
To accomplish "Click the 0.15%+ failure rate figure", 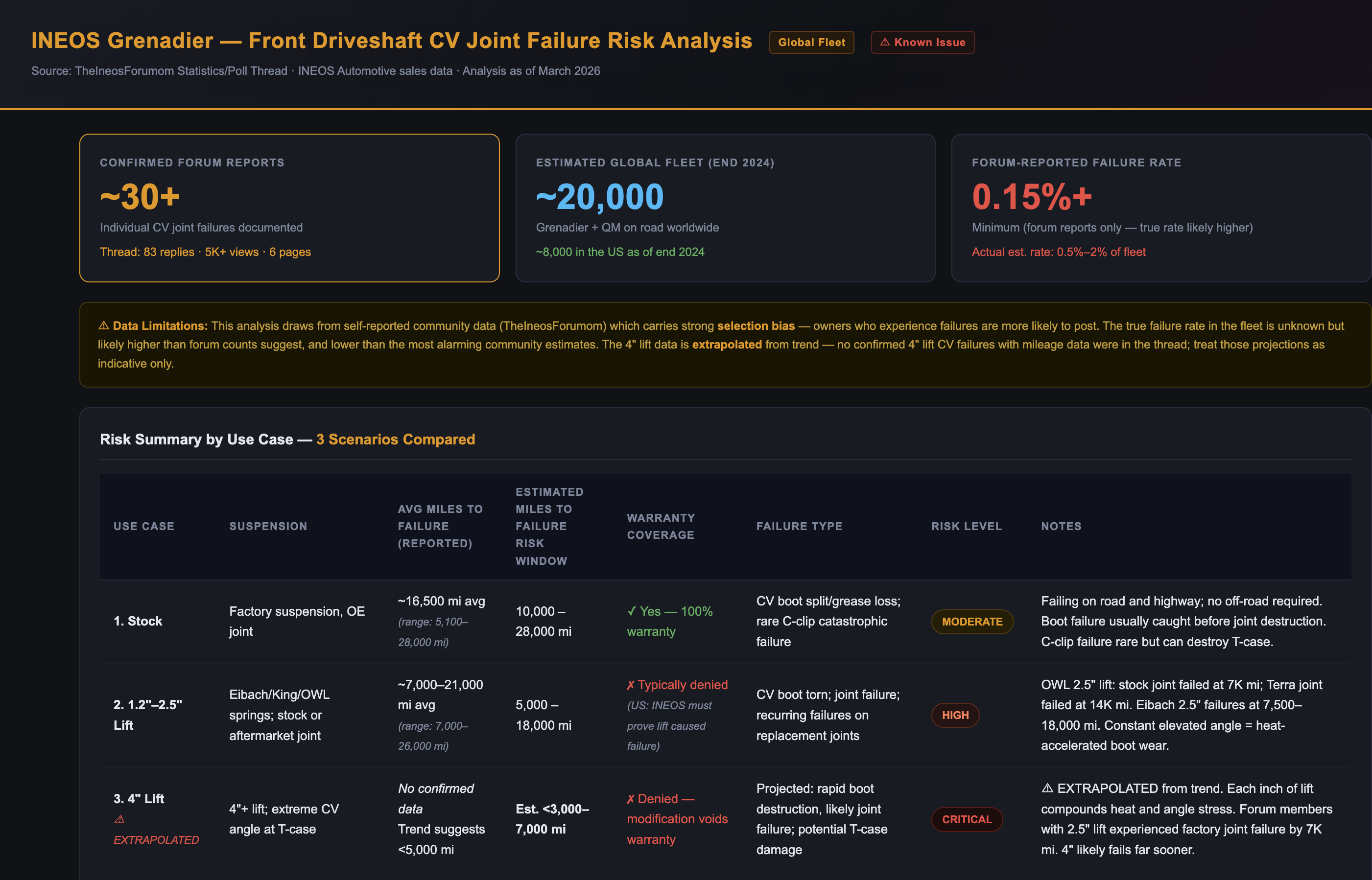I will [x=1032, y=197].
